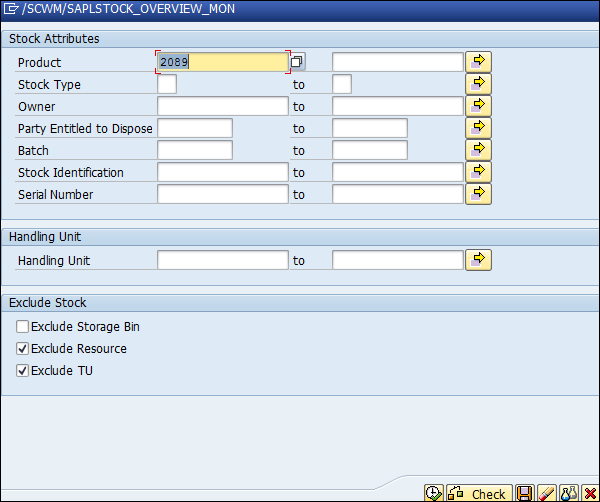The image size is (600, 502).
Task: Open multiple selection arrow for Serial Number
Action: (x=479, y=194)
